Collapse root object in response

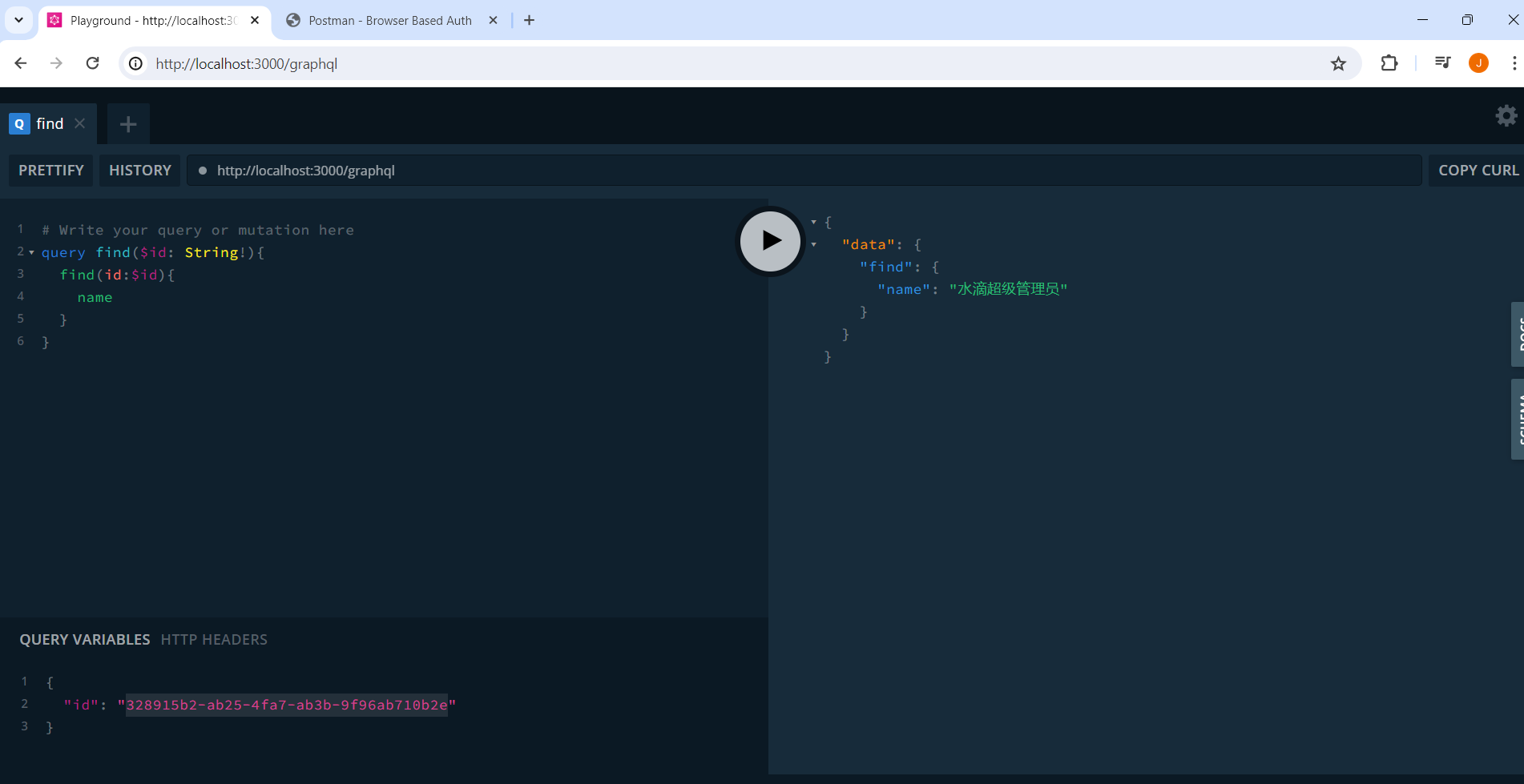(813, 222)
